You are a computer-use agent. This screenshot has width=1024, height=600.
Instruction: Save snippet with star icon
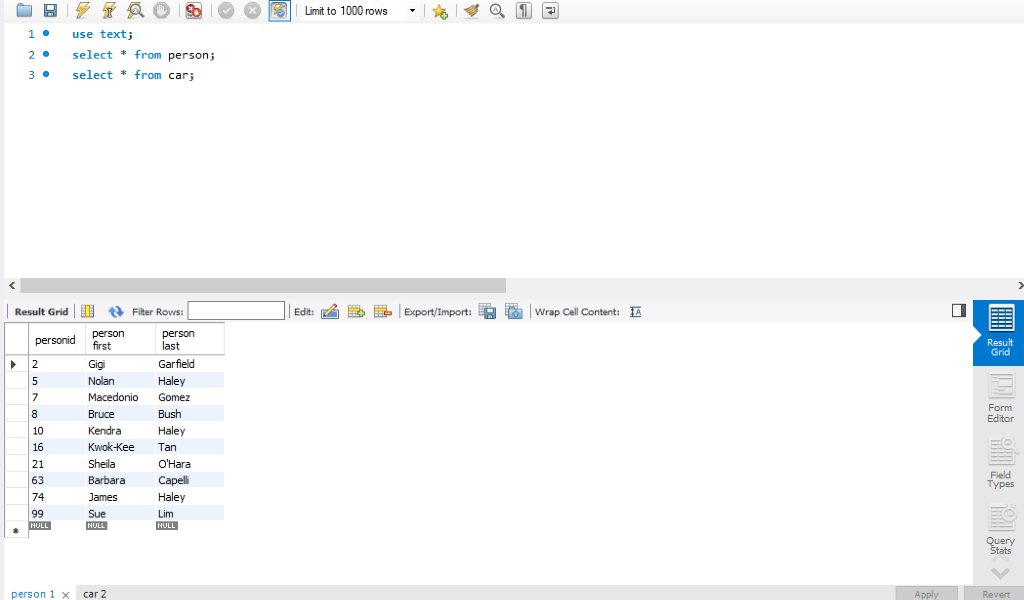(440, 11)
